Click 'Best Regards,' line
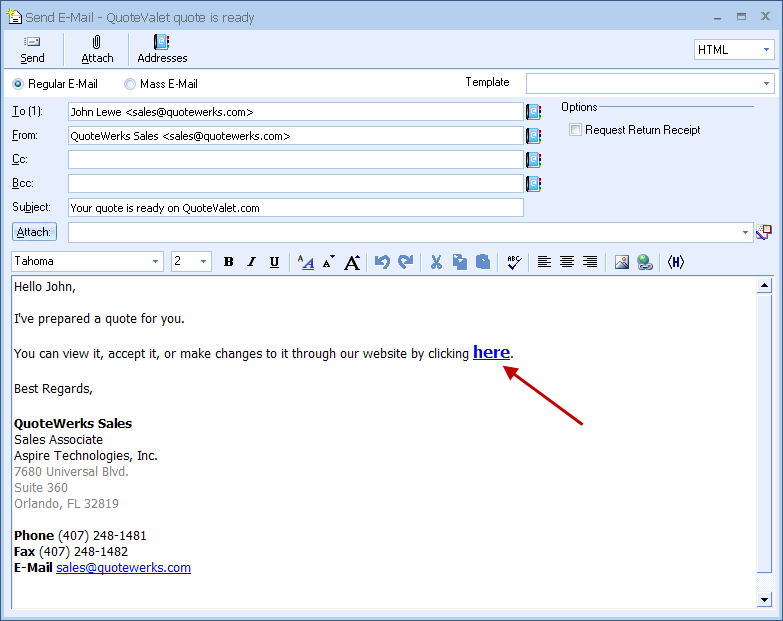This screenshot has height=621, width=783. tap(53, 389)
